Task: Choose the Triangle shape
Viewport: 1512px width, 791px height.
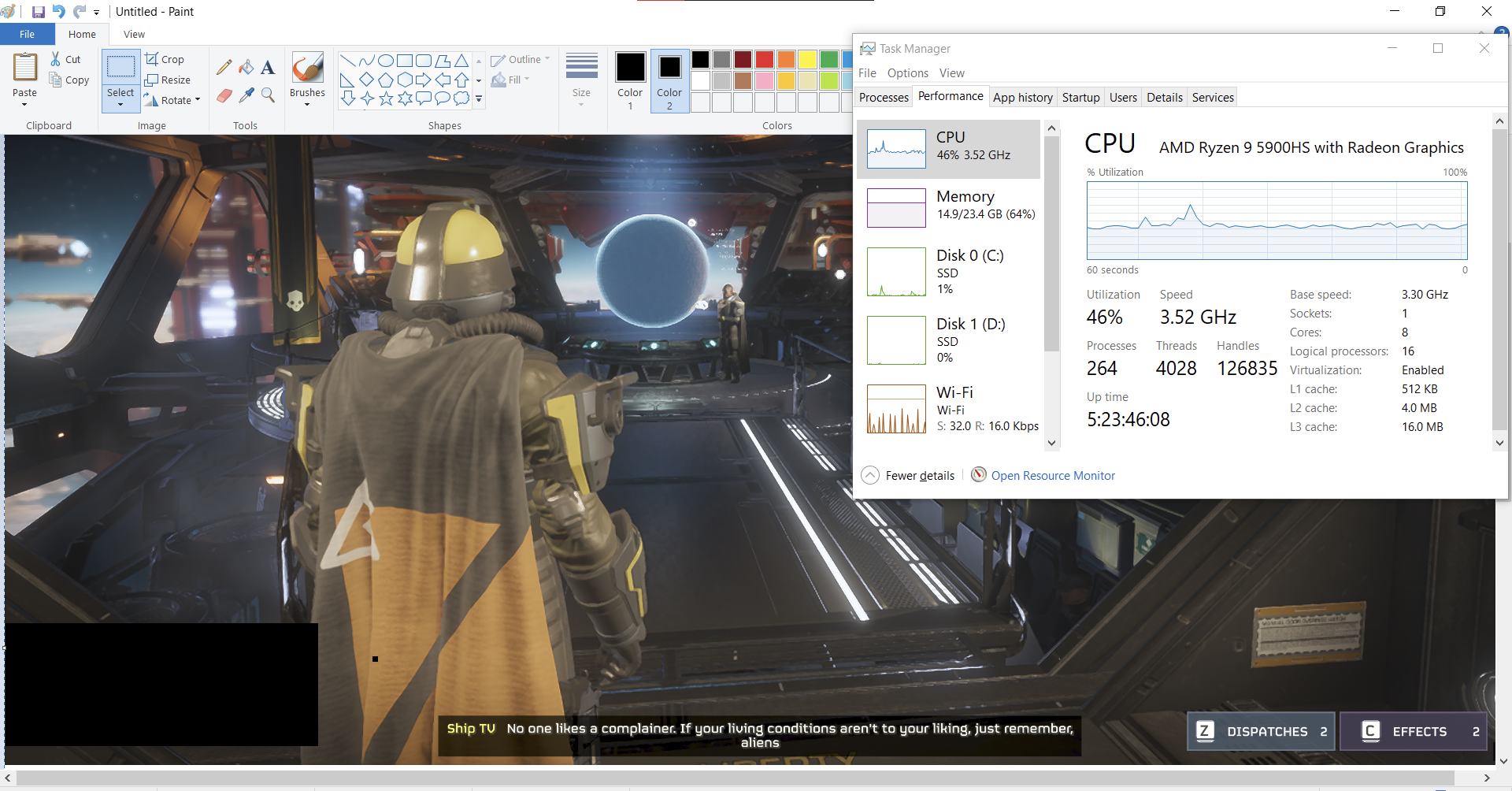Action: point(461,61)
